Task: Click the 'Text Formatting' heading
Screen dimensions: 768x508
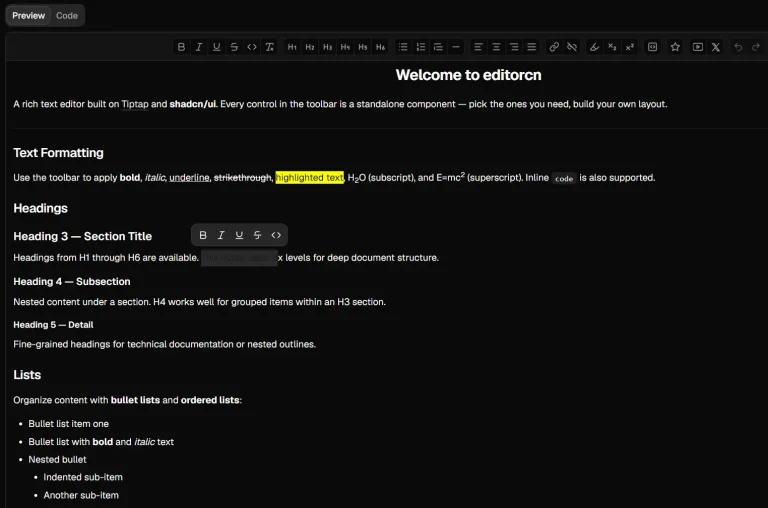Action: (x=58, y=153)
